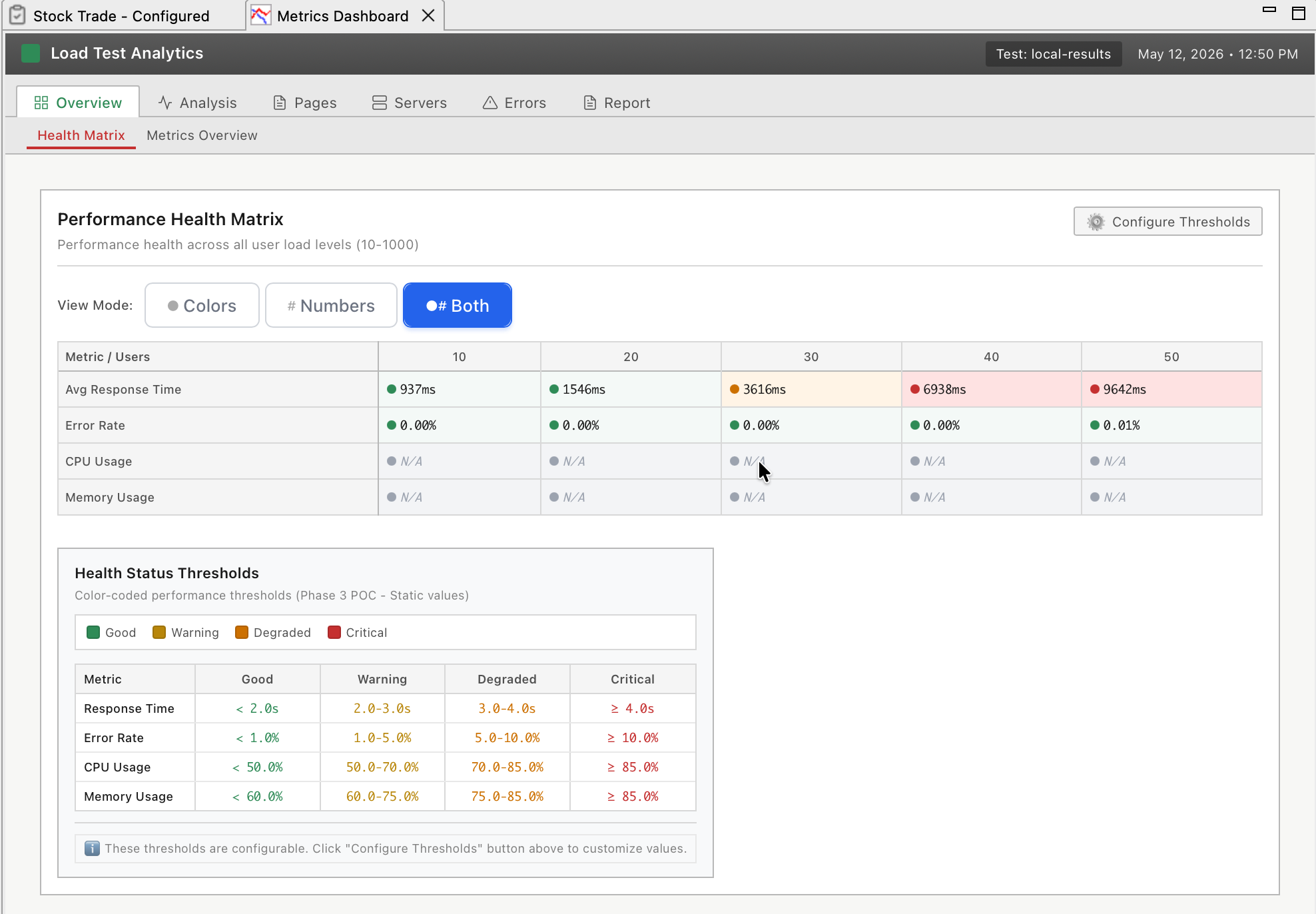Click the Avg Response Time row label

pos(123,389)
